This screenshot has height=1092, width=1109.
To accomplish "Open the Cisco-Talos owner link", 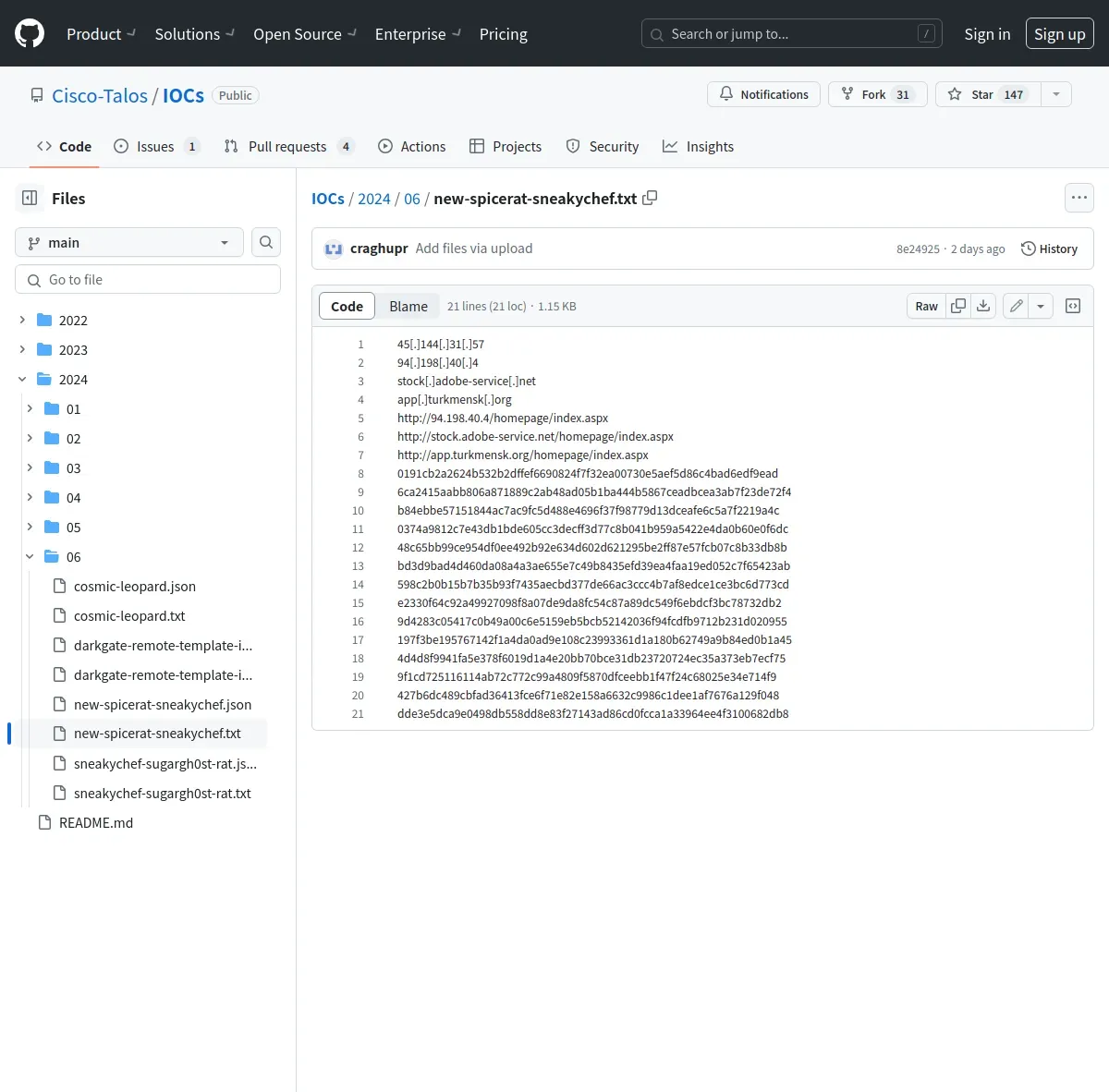I will (100, 95).
